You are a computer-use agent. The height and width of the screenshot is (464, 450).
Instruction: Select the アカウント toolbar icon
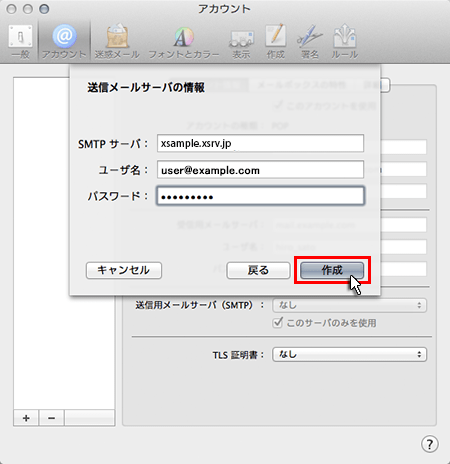click(x=64, y=42)
